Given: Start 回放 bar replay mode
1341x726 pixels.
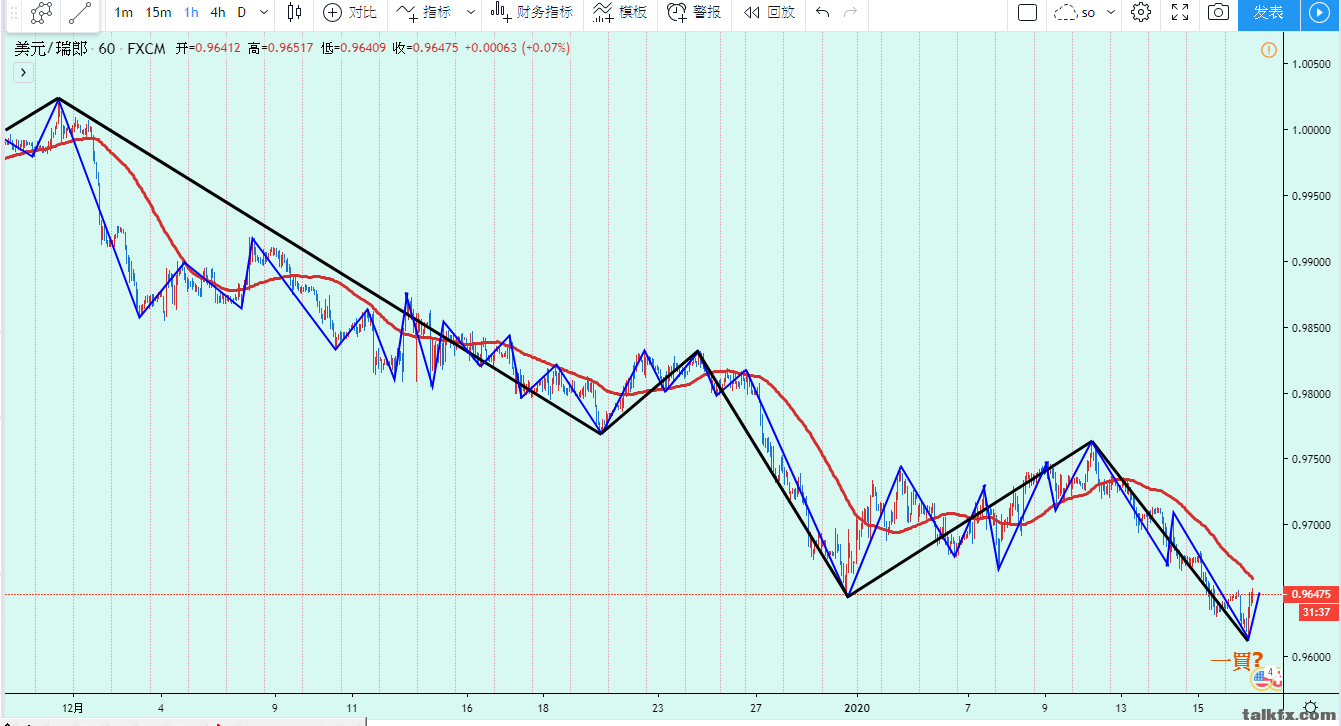Looking at the screenshot, I should (769, 12).
